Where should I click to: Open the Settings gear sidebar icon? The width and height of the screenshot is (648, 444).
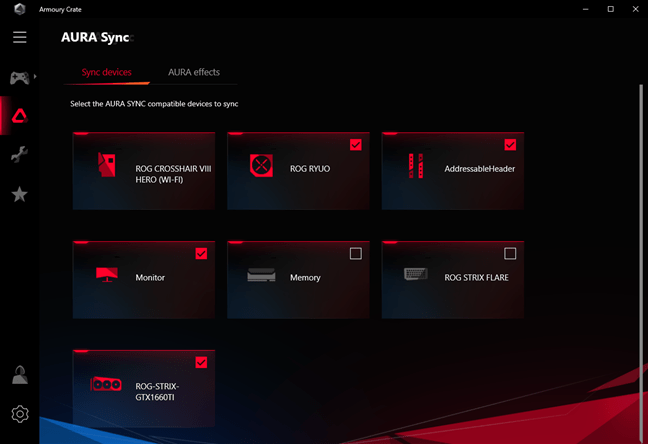[x=19, y=414]
